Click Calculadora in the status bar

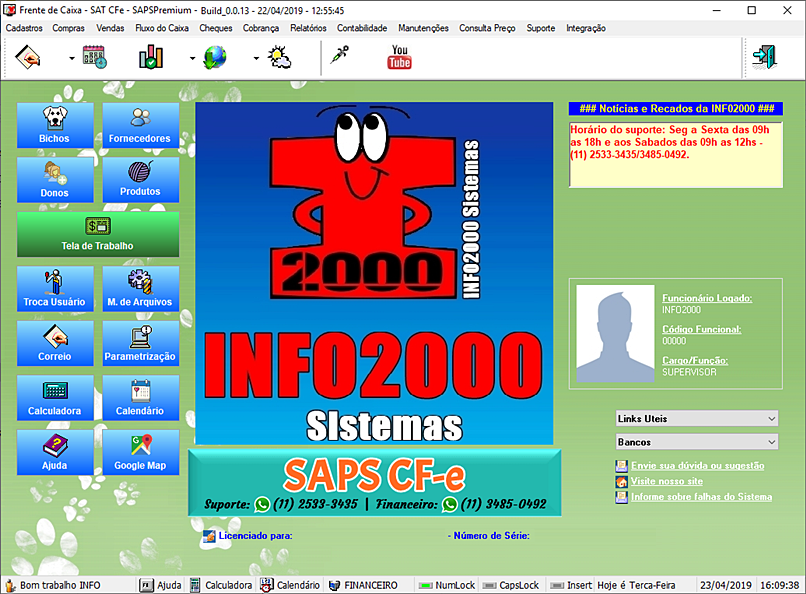[222, 585]
